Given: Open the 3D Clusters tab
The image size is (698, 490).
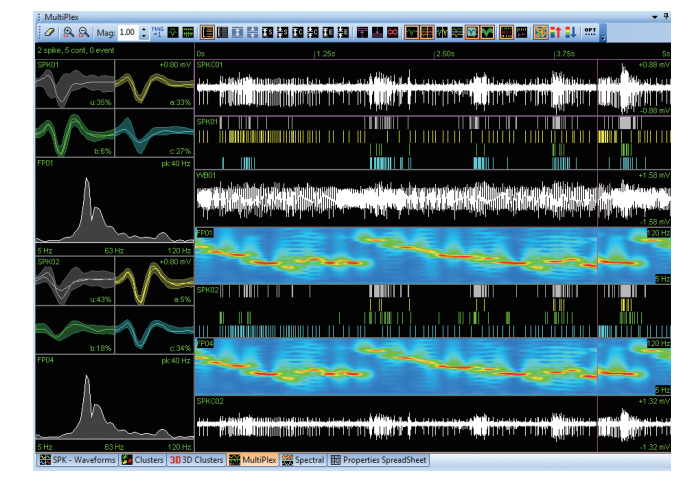Looking at the screenshot, I should (196, 460).
